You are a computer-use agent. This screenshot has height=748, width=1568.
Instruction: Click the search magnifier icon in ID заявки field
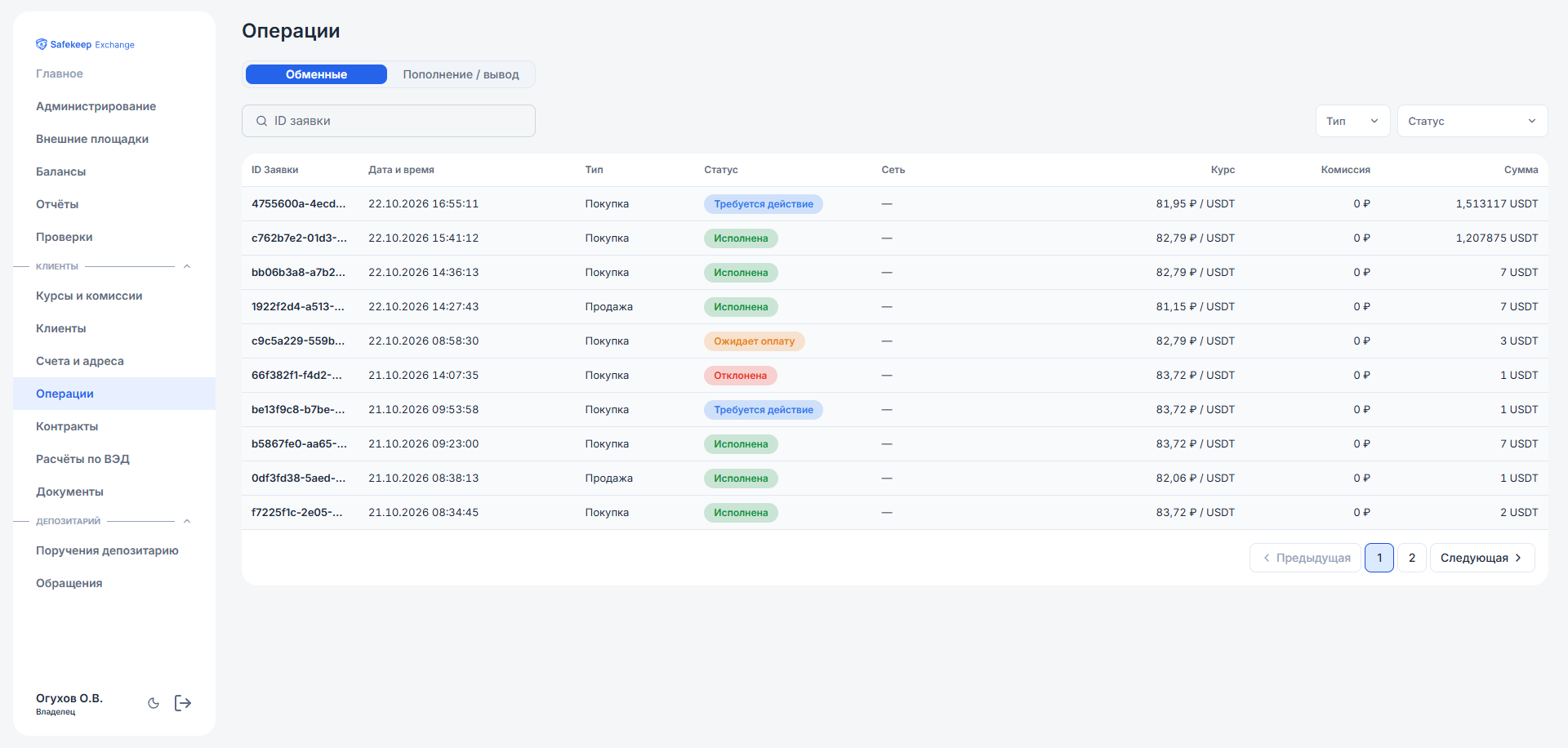(x=261, y=121)
